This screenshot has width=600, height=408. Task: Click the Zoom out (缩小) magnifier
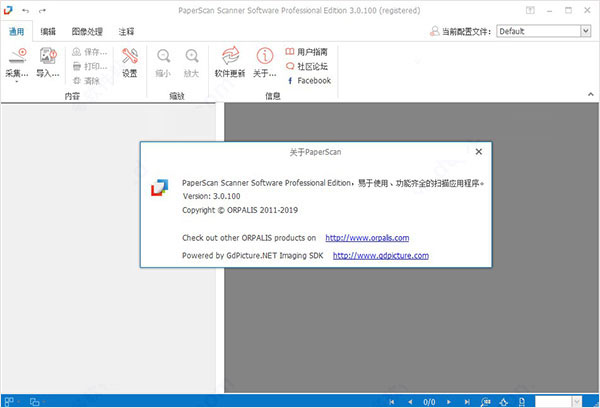point(163,57)
